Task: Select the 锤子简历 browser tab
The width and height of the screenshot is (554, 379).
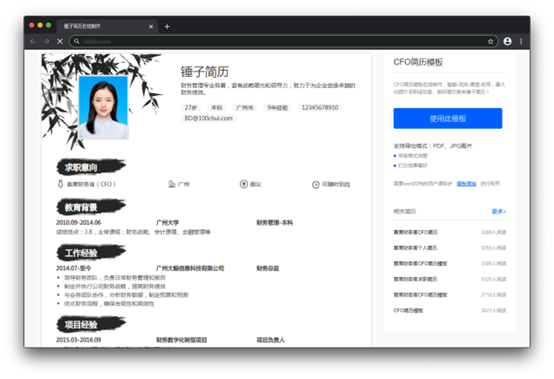Action: pyautogui.click(x=107, y=26)
